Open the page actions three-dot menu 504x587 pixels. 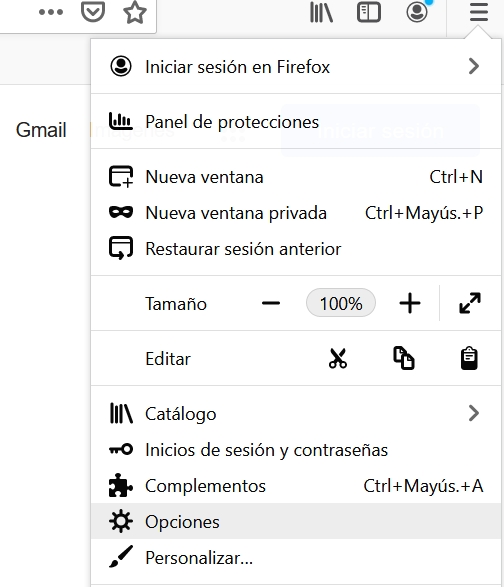tap(51, 12)
